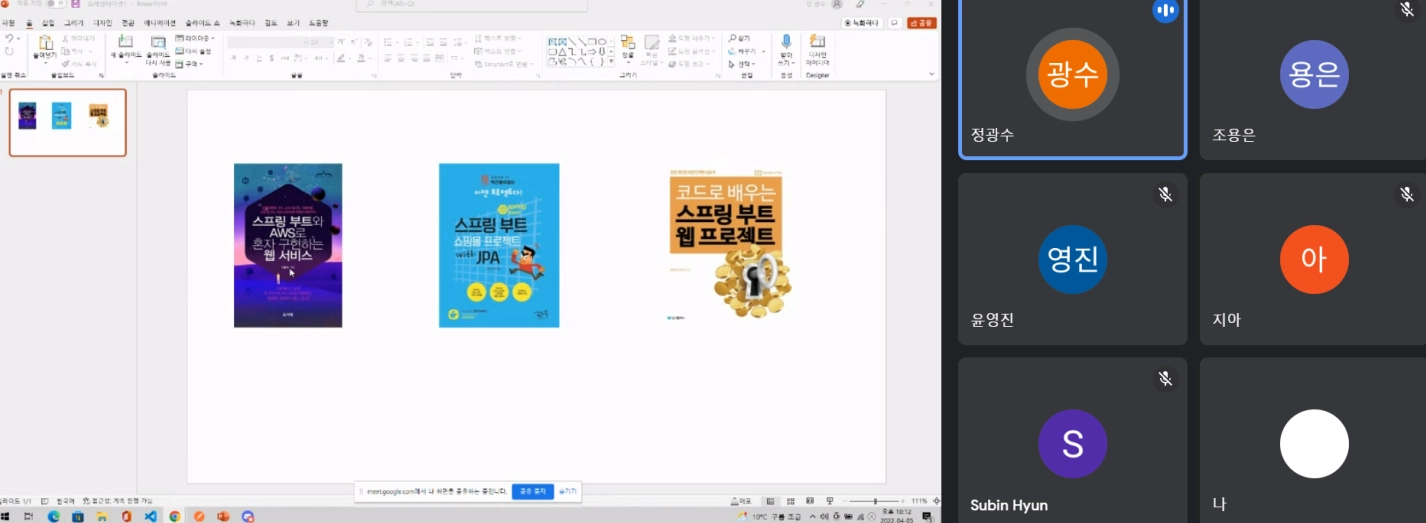The width and height of the screenshot is (1426, 523).
Task: Click the Arrange shapes icon
Action: (x=628, y=44)
